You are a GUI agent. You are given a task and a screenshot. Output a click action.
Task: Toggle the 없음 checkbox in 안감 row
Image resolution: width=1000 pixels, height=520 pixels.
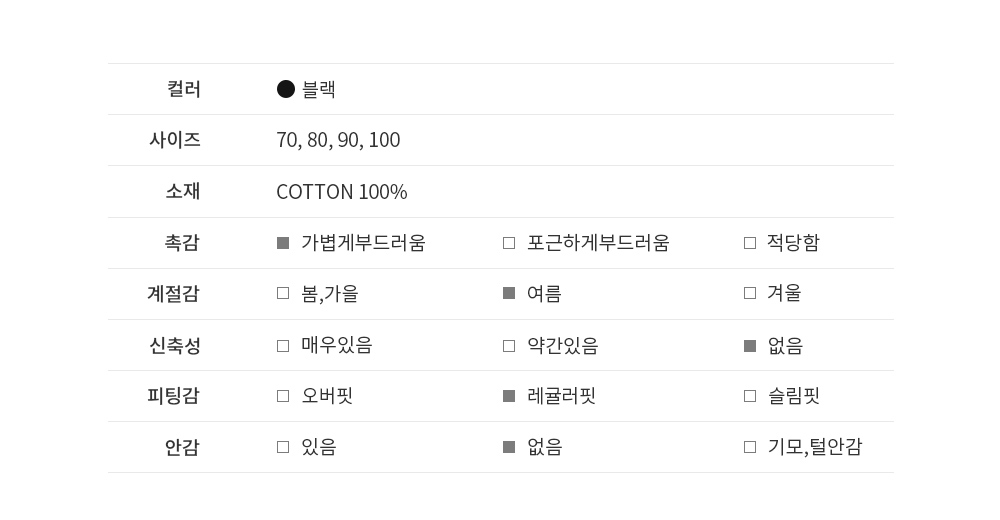[509, 447]
